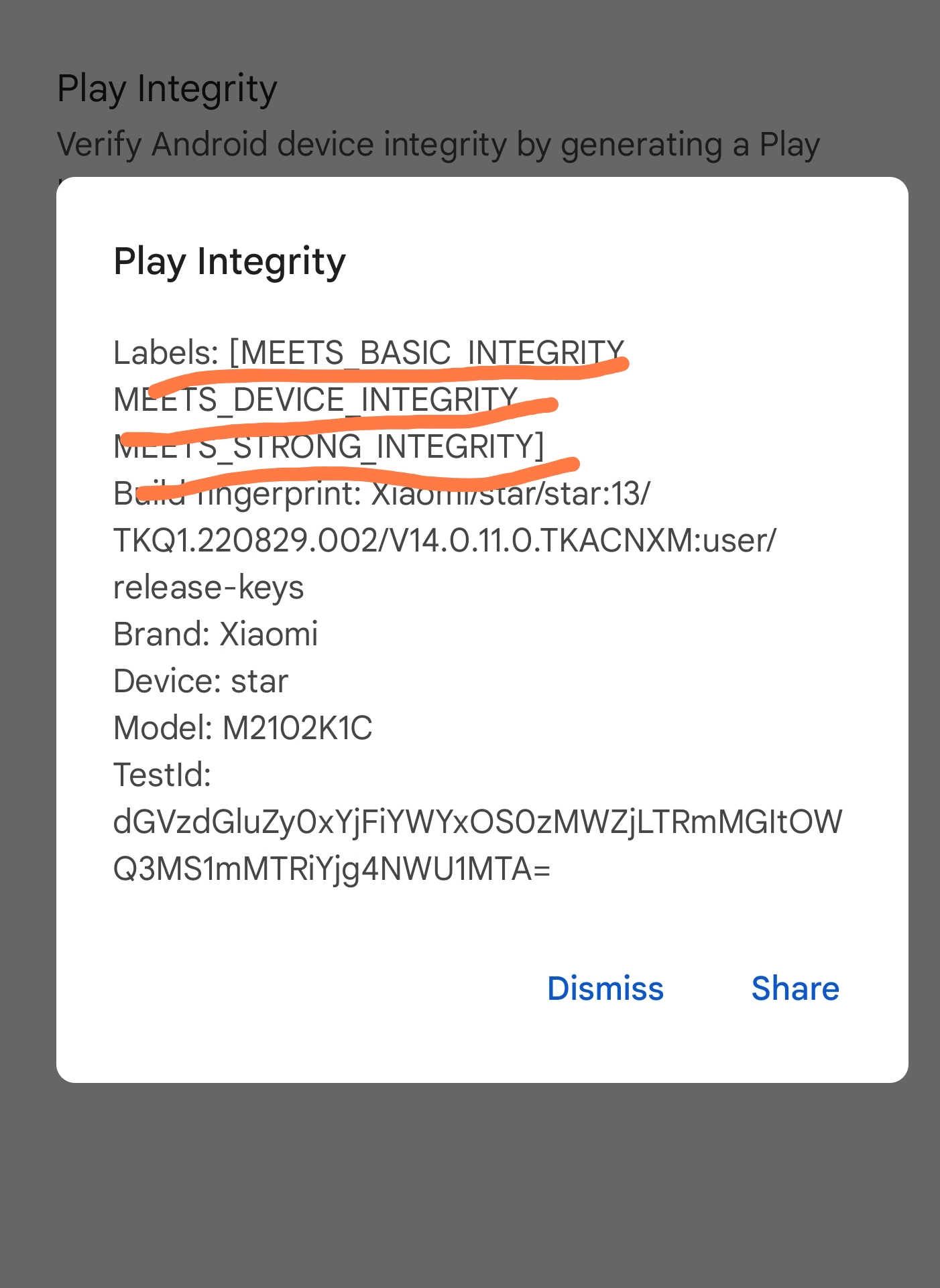Viewport: 940px width, 1288px height.
Task: Tap the Model: M2102K1C line
Action: [243, 728]
